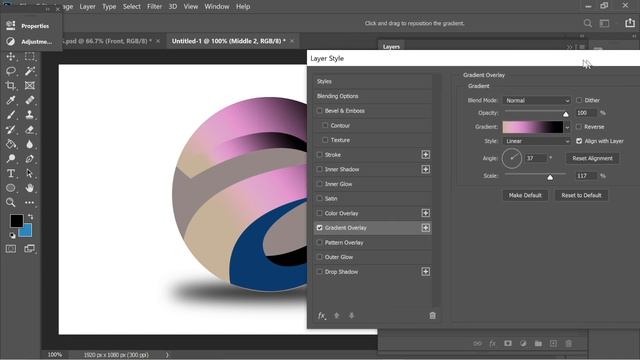640x360 pixels.
Task: Add another Drop Shadow with plus button
Action: pos(425,272)
